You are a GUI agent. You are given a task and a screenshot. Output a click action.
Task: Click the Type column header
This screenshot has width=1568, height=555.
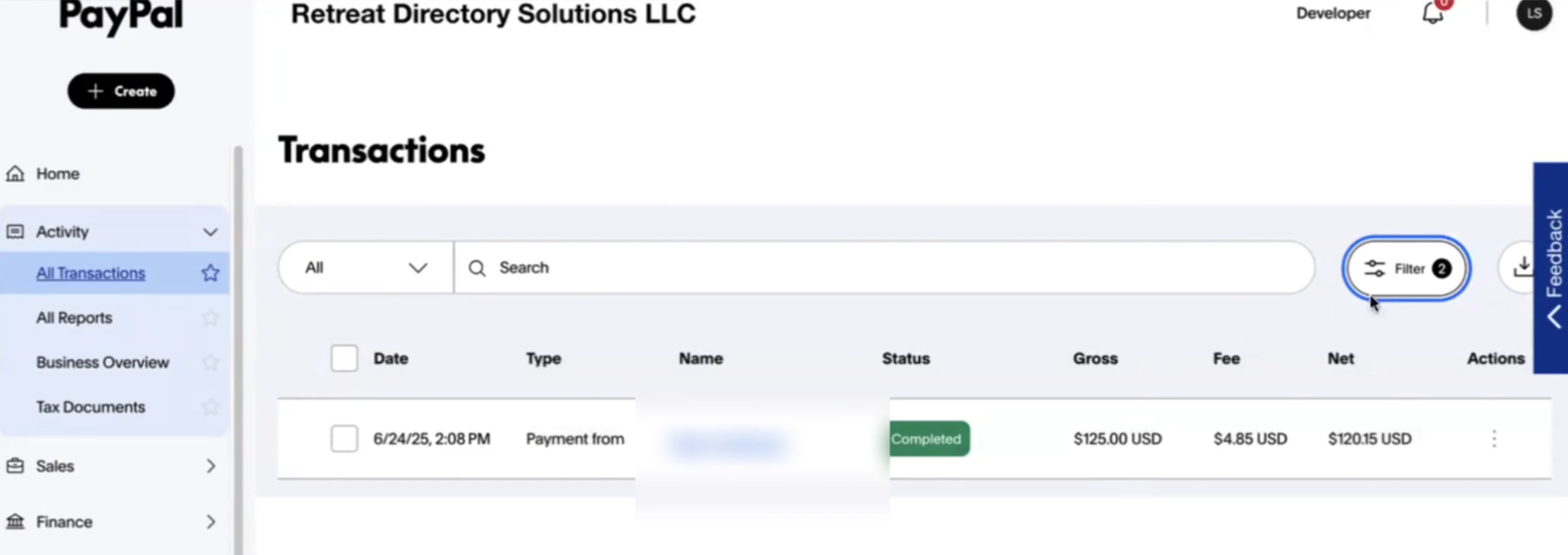pos(543,358)
